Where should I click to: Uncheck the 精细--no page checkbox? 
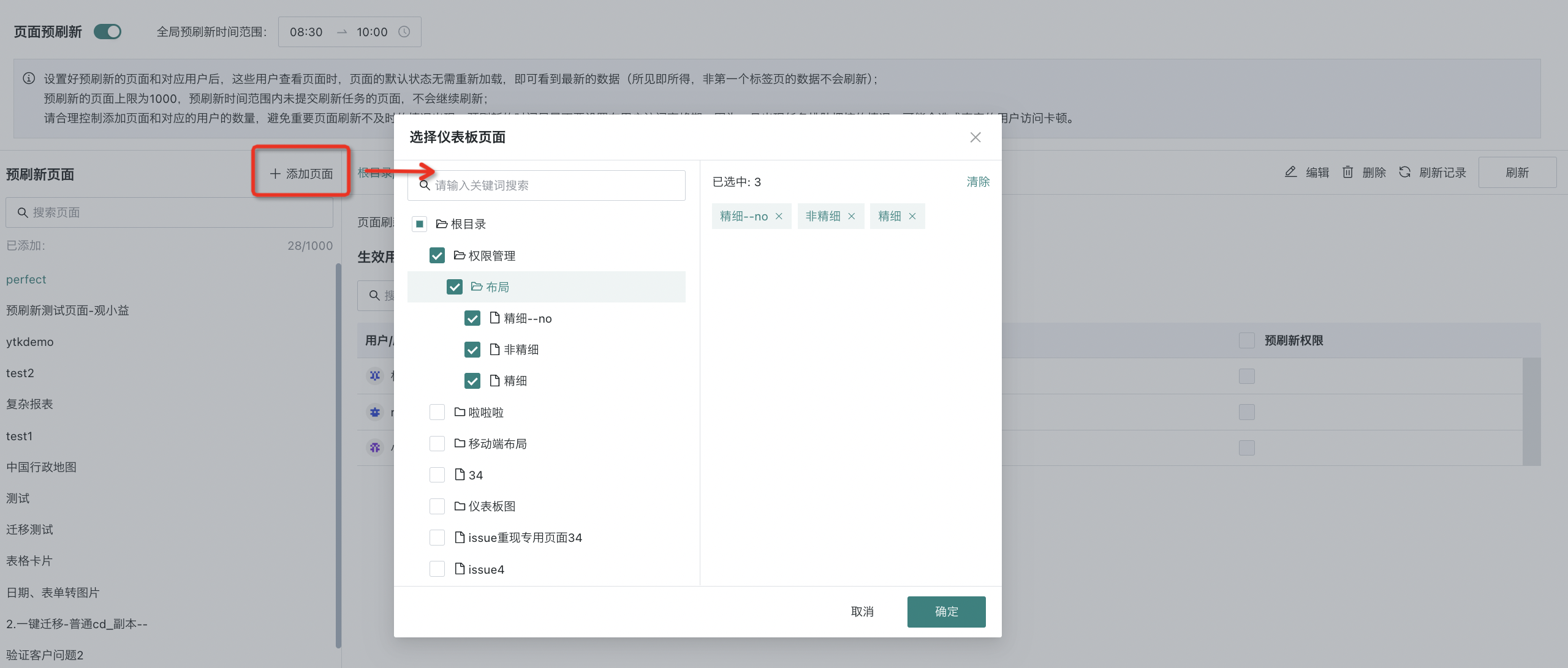tap(472, 318)
